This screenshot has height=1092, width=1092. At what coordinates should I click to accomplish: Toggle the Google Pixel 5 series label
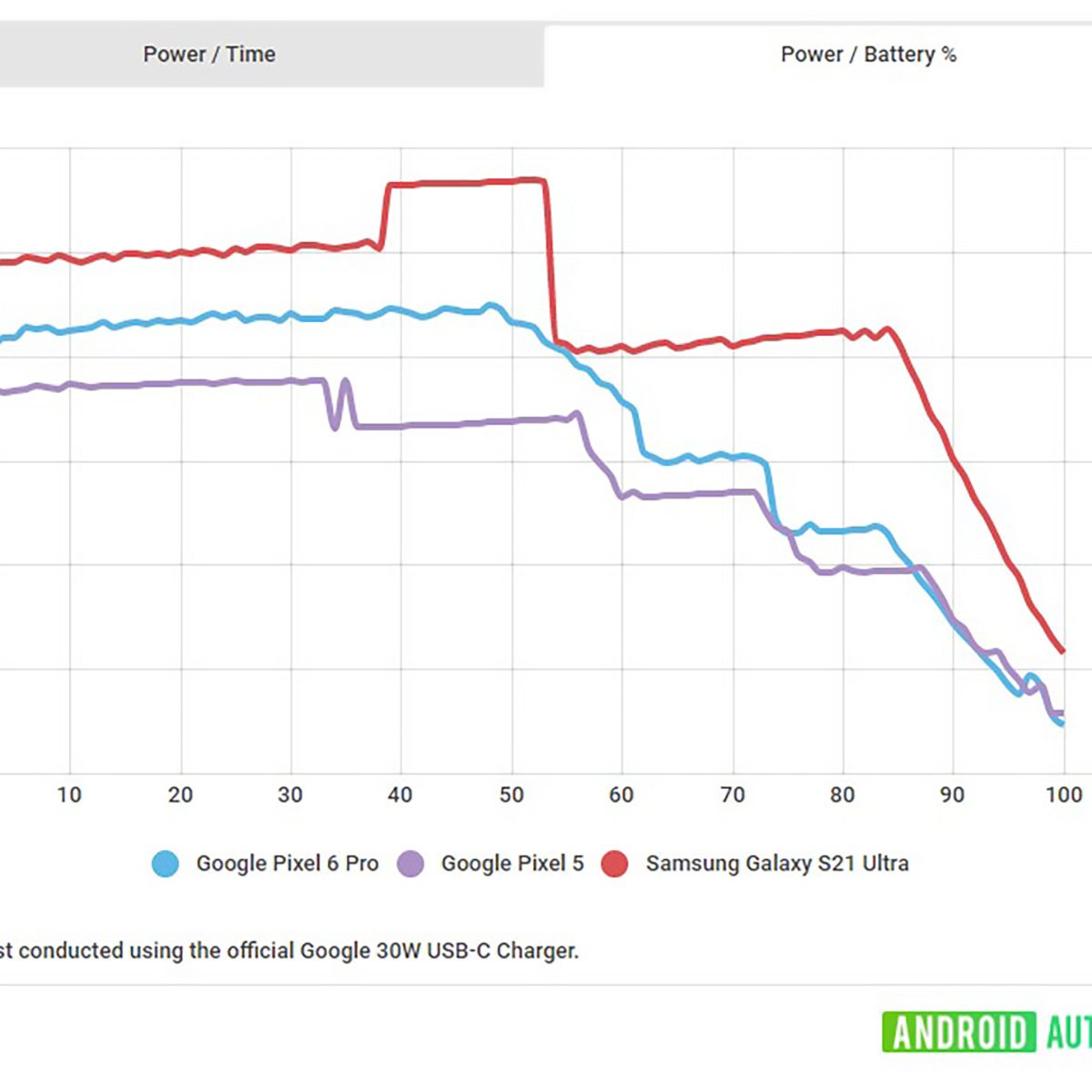(512, 864)
